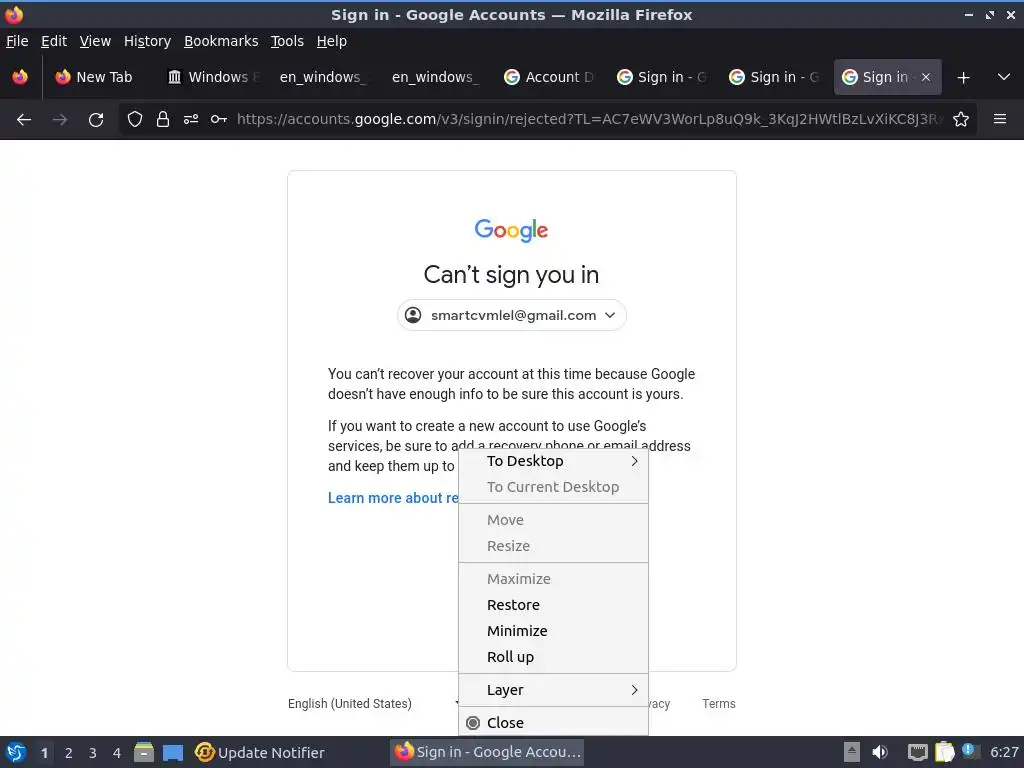Open the Edit menu
This screenshot has width=1024, height=768.
click(x=54, y=41)
